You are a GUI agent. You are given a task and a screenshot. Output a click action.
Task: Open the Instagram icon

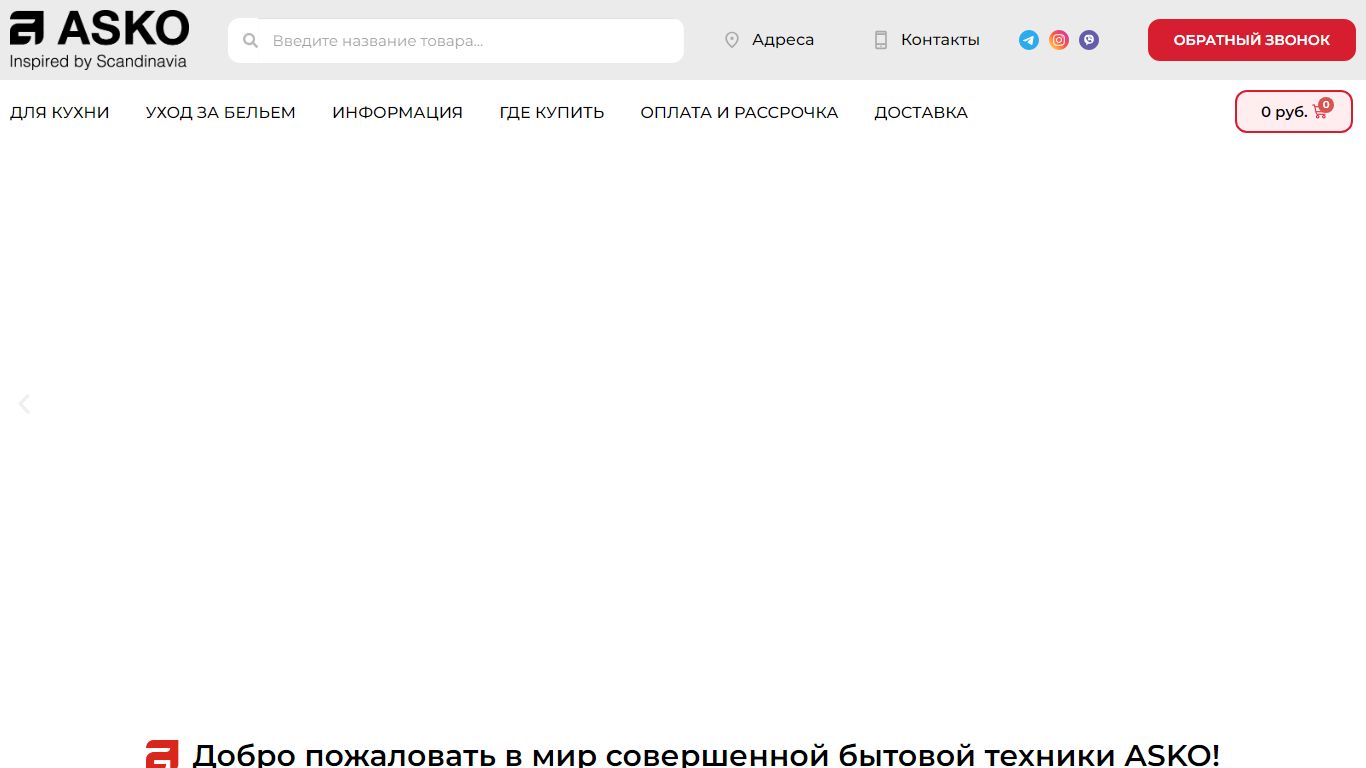point(1059,40)
